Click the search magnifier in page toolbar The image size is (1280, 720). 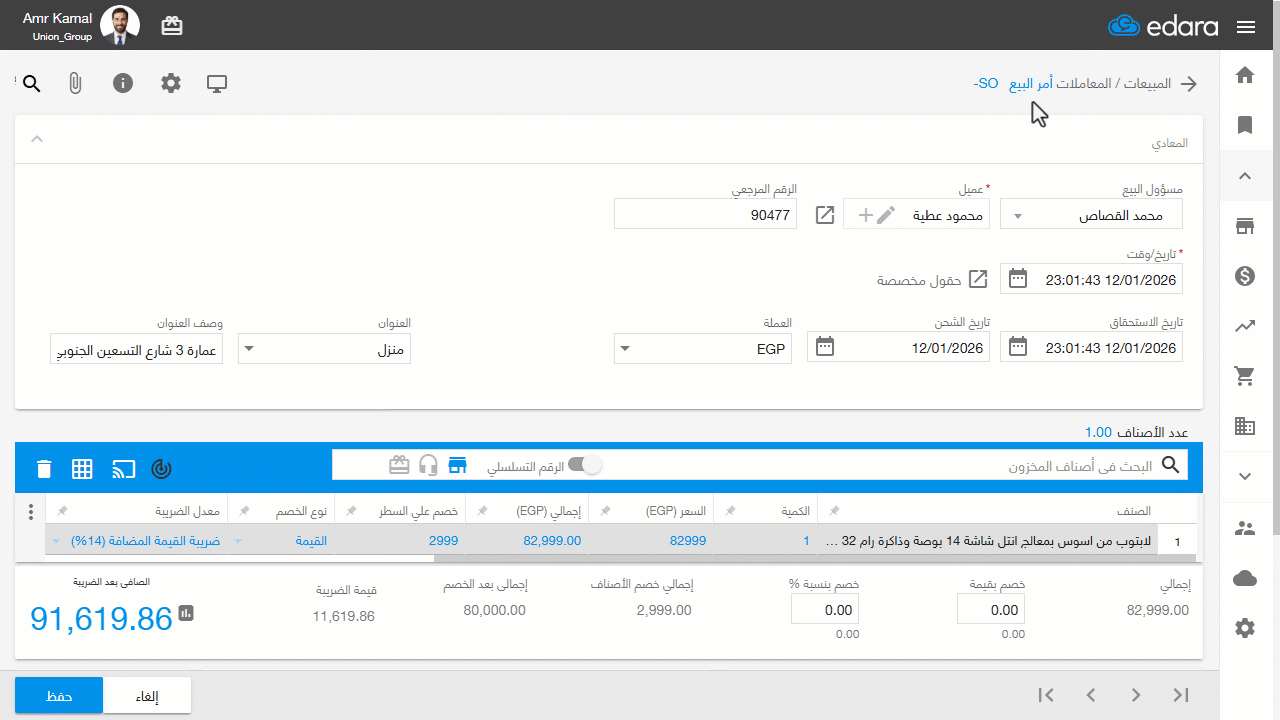(31, 83)
